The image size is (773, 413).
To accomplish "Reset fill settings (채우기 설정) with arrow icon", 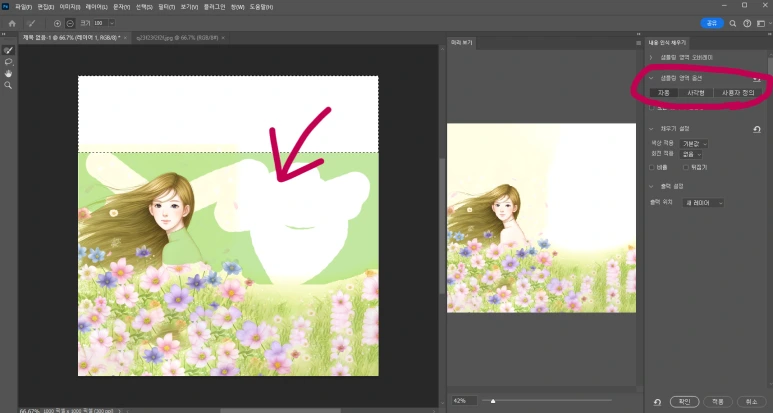I will click(x=756, y=129).
